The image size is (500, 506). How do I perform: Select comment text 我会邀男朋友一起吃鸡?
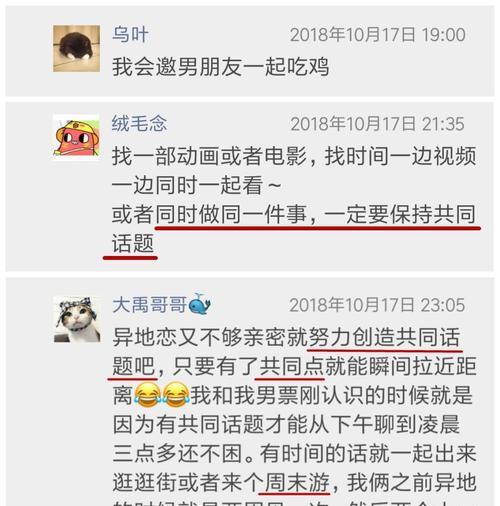(x=220, y=67)
